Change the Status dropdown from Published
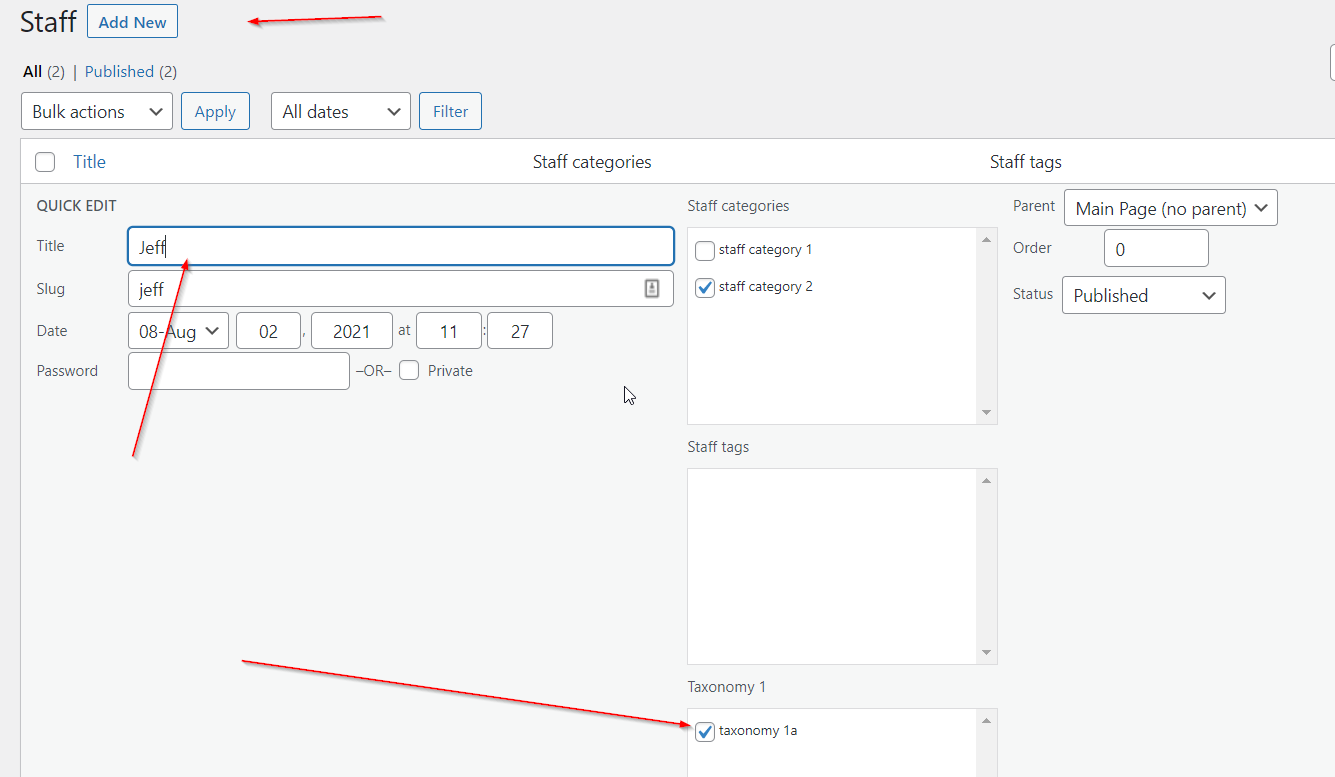This screenshot has width=1335, height=777. coord(1143,296)
